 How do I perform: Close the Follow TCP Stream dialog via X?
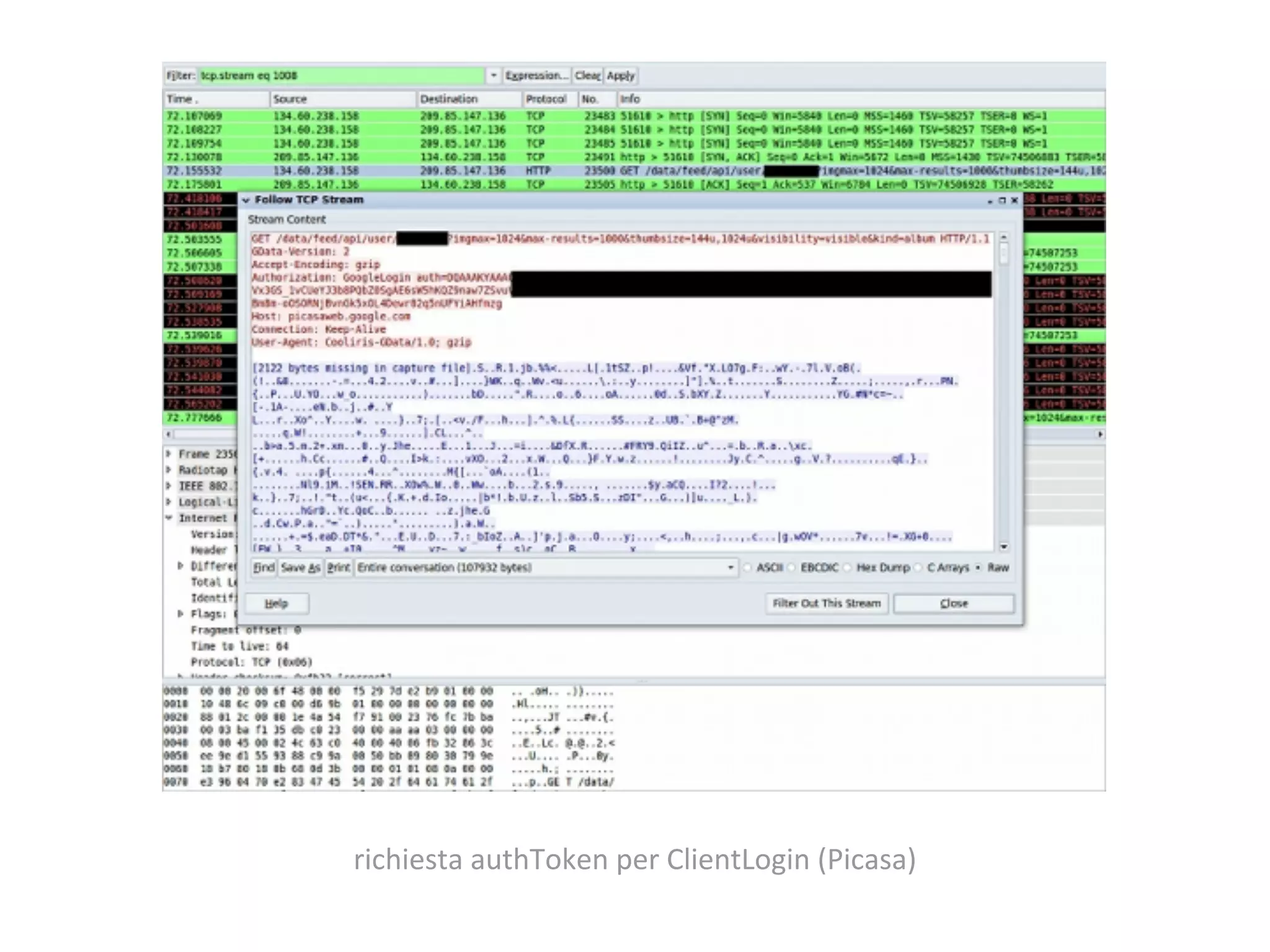coord(1015,200)
